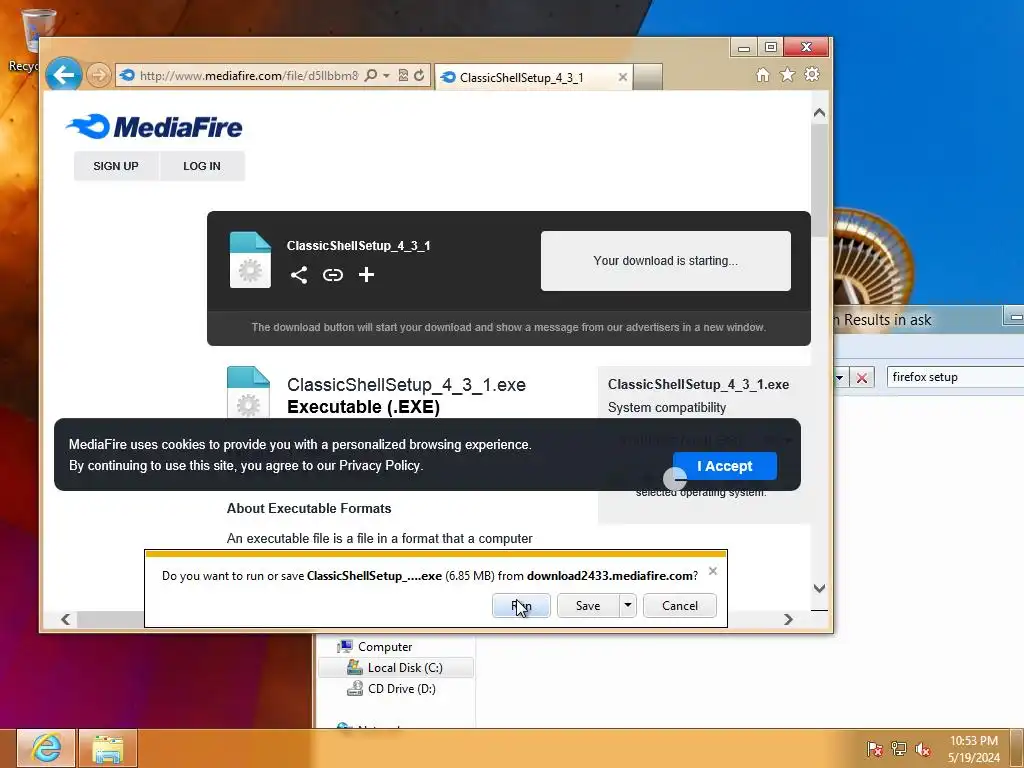Image resolution: width=1024 pixels, height=768 pixels.
Task: Minimize the Internet Explorer window
Action: 743,47
